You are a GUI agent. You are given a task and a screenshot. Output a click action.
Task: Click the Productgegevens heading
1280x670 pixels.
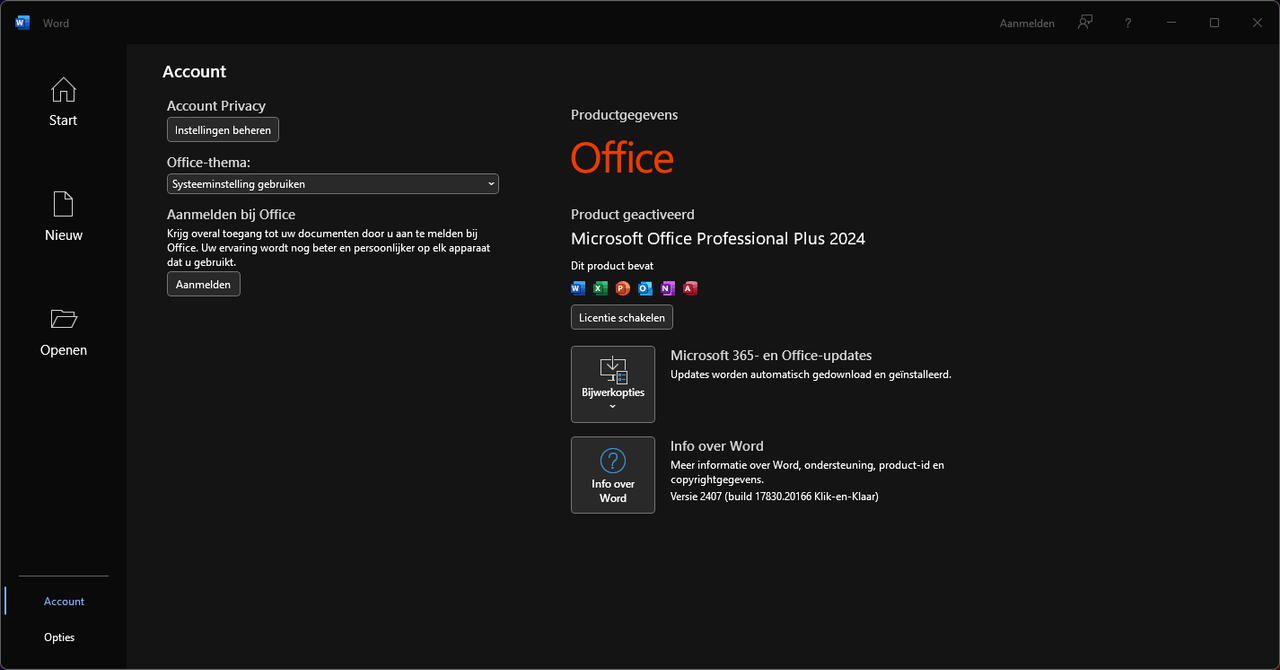[624, 115]
